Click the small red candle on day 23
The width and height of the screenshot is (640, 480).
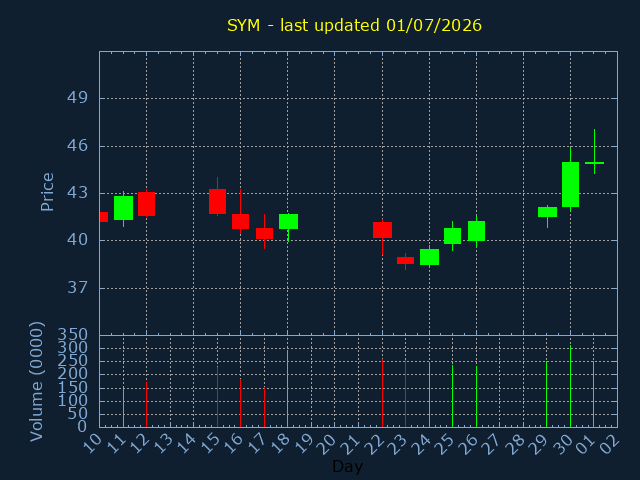point(405,260)
